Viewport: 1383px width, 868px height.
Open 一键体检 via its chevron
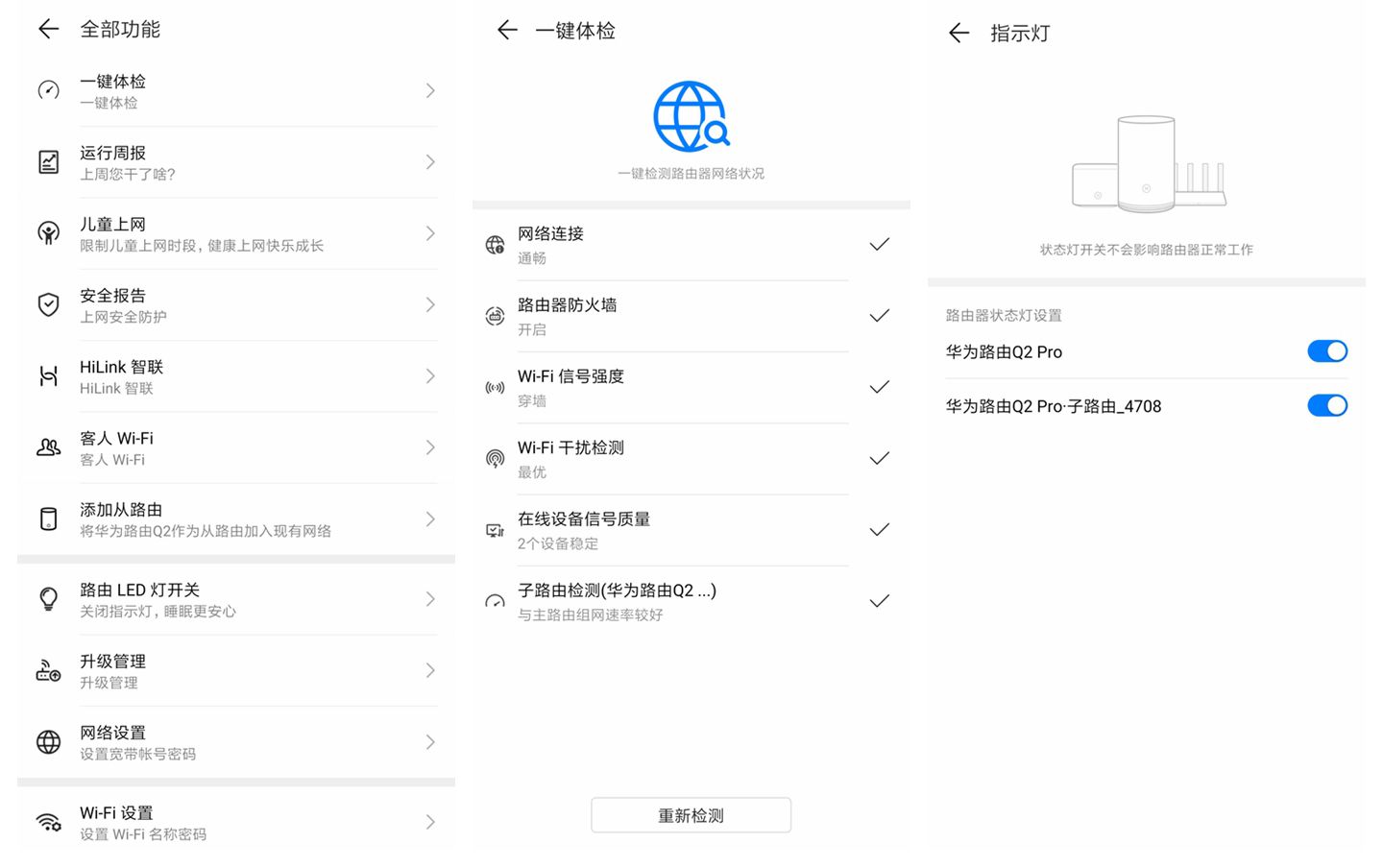(430, 90)
